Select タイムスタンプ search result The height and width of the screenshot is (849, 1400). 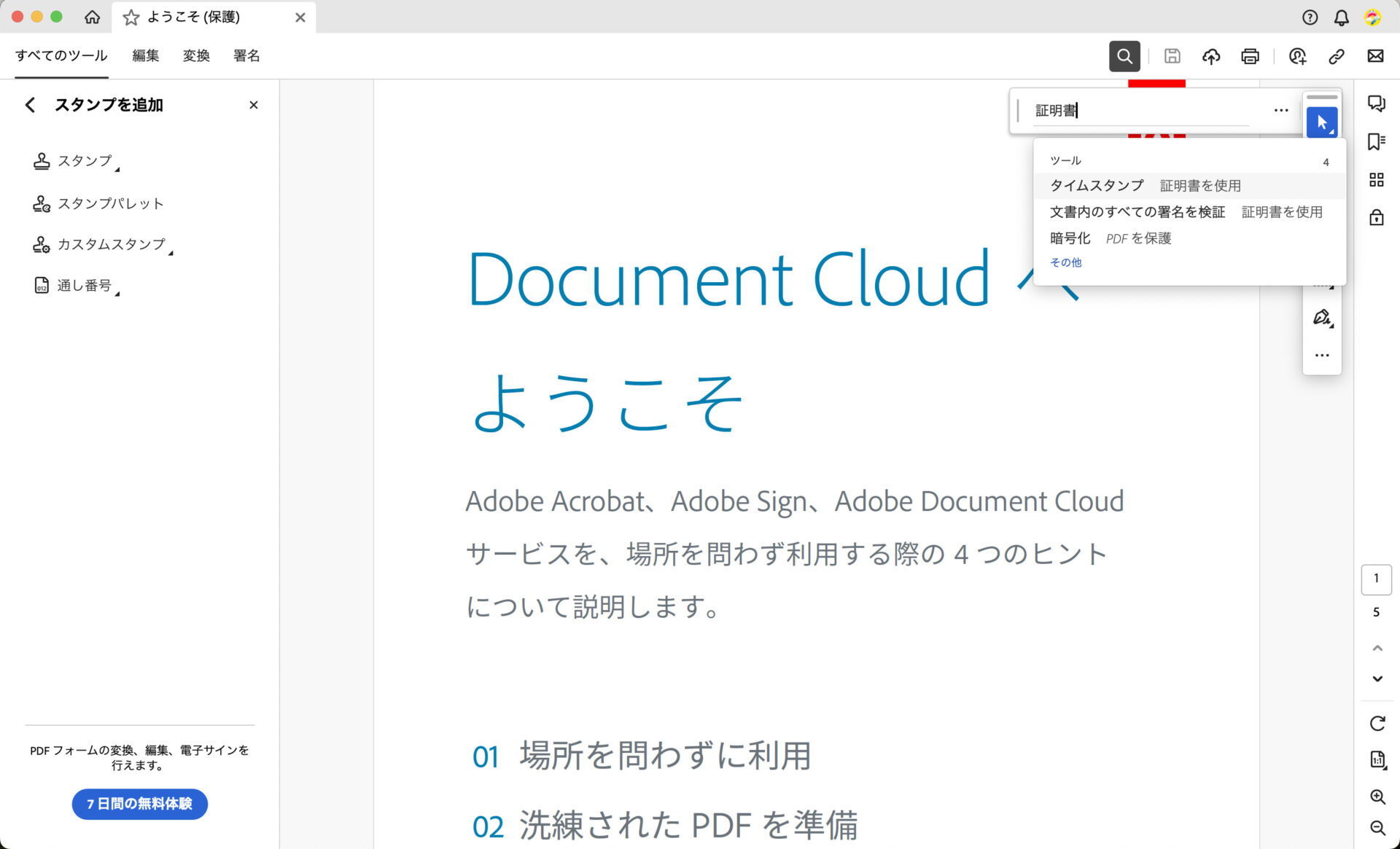[1189, 186]
